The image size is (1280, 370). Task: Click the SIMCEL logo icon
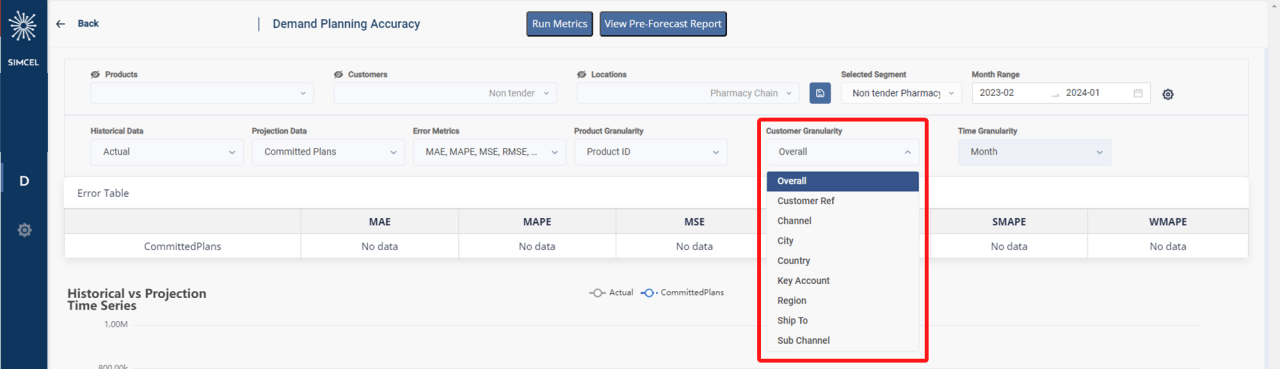pyautogui.click(x=24, y=26)
